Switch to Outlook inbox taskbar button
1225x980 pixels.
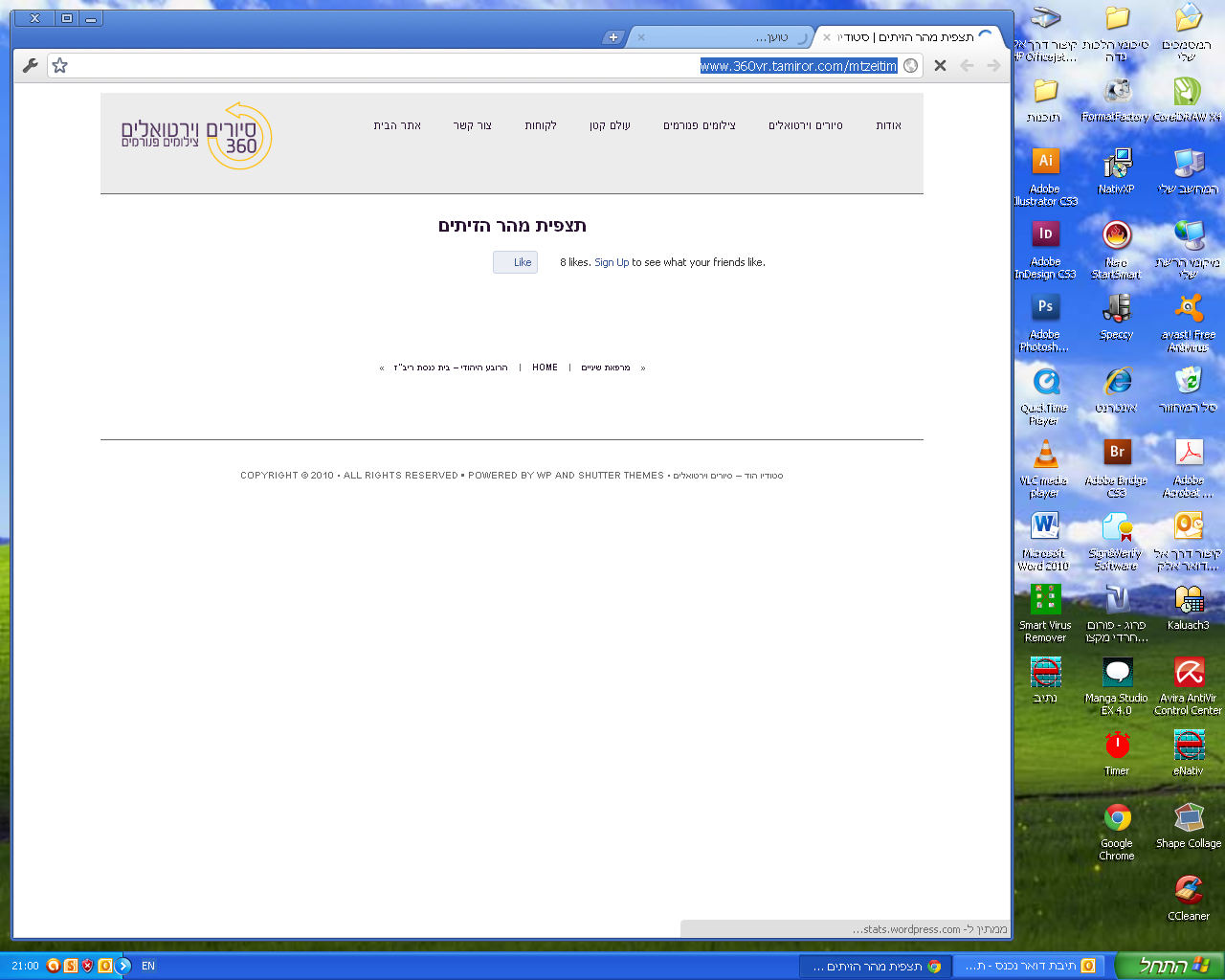point(1029,966)
